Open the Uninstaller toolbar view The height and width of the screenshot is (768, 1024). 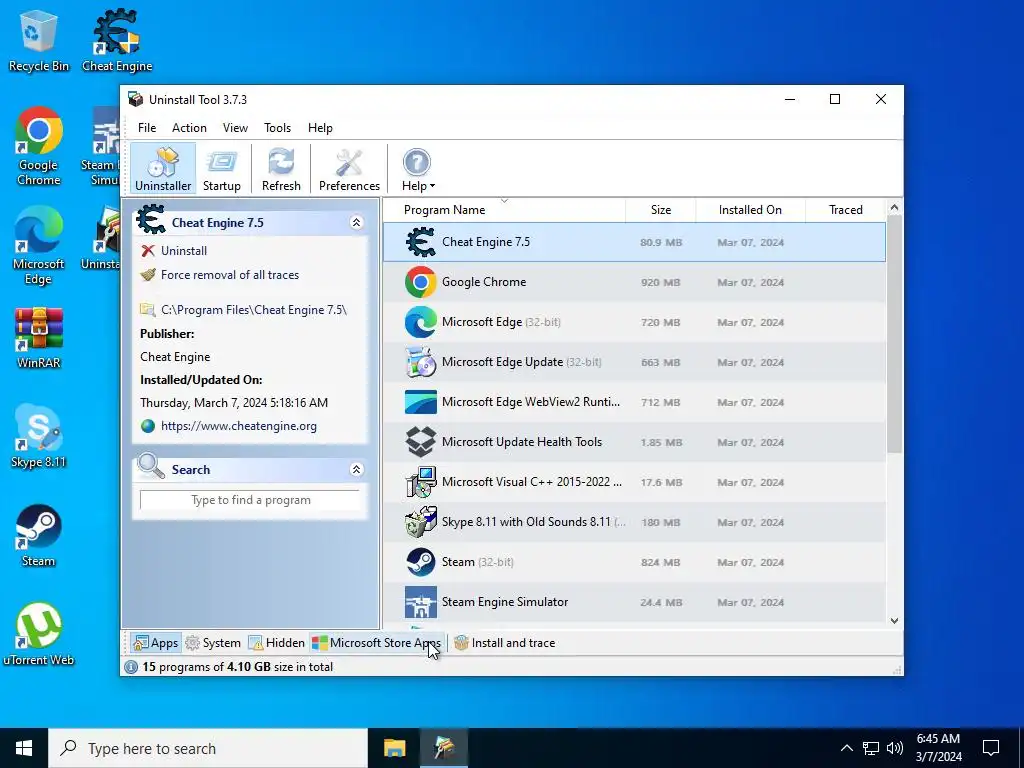[x=163, y=168]
